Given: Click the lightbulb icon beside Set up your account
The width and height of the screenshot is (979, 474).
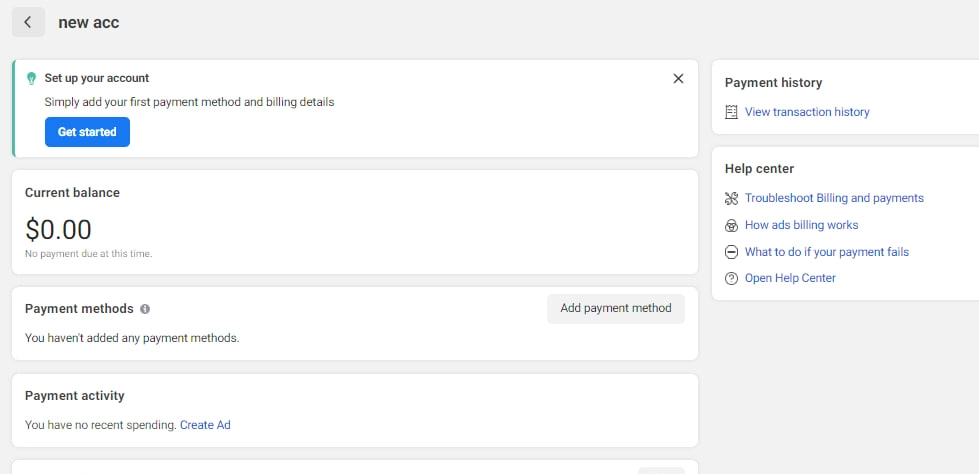Looking at the screenshot, I should click(31, 79).
